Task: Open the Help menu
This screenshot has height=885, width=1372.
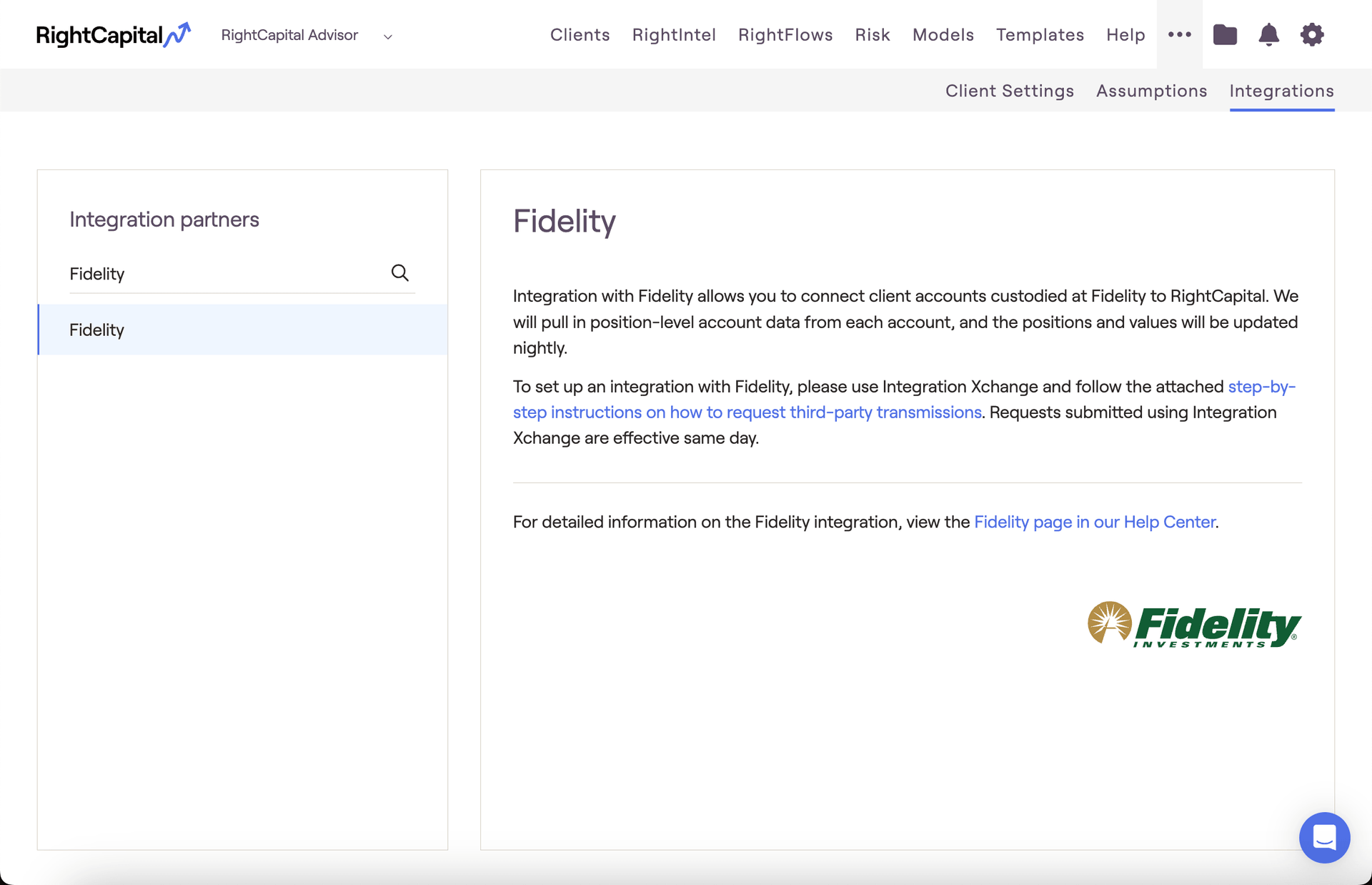Action: pos(1125,34)
